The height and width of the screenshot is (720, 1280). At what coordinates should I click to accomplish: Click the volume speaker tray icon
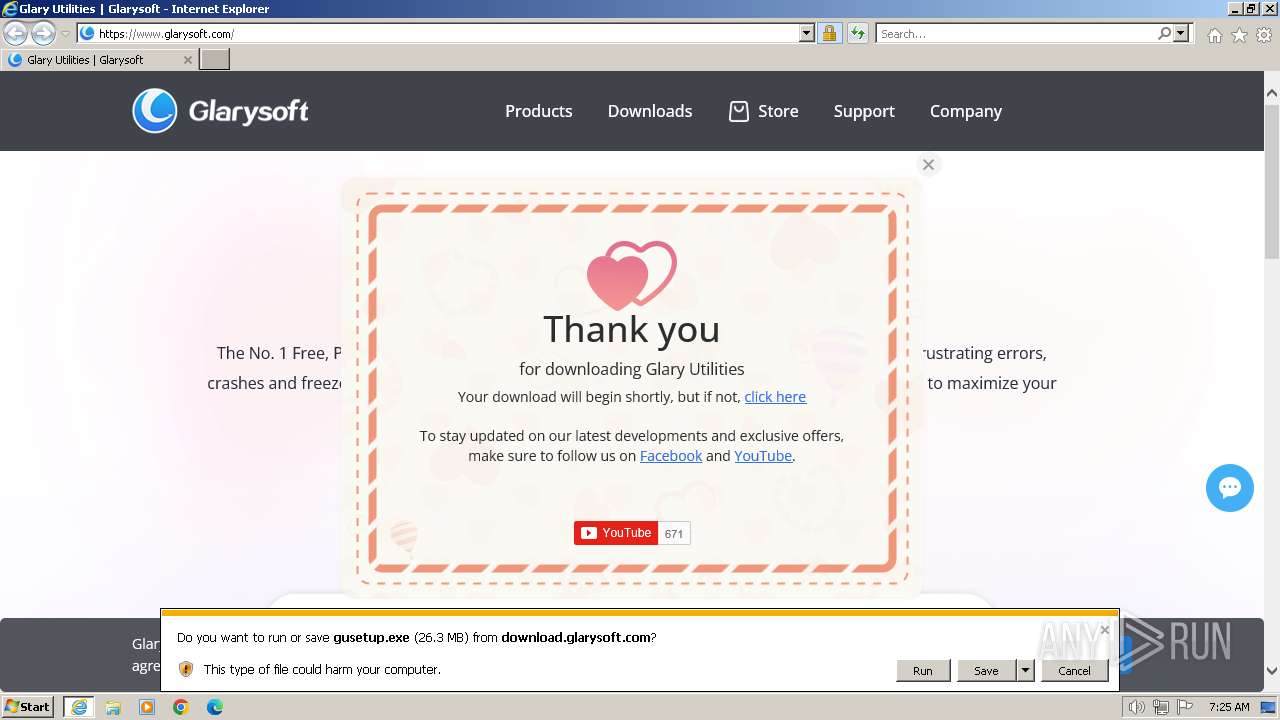click(1137, 707)
